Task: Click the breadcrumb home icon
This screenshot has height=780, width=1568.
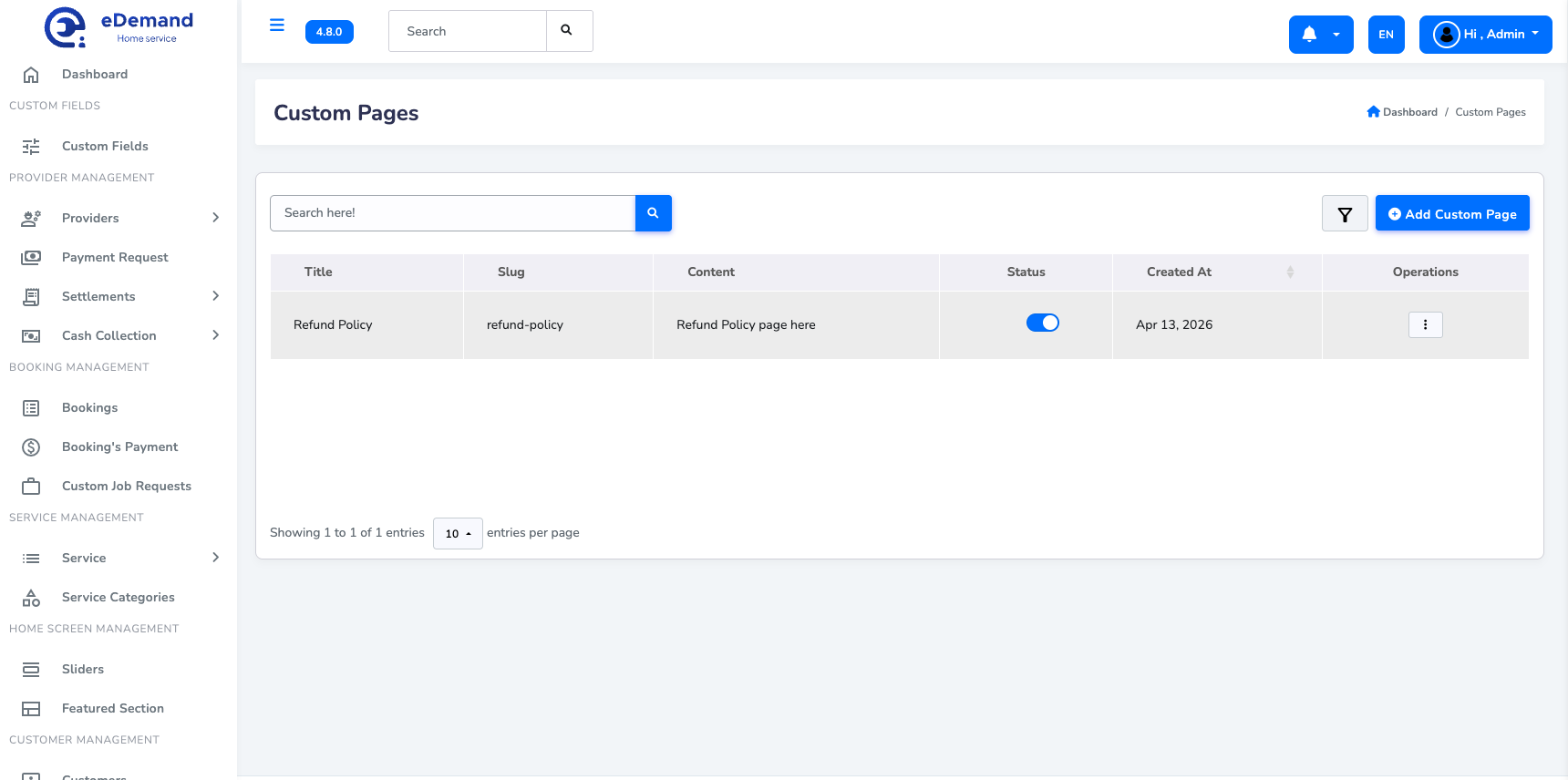Action: 1373,112
